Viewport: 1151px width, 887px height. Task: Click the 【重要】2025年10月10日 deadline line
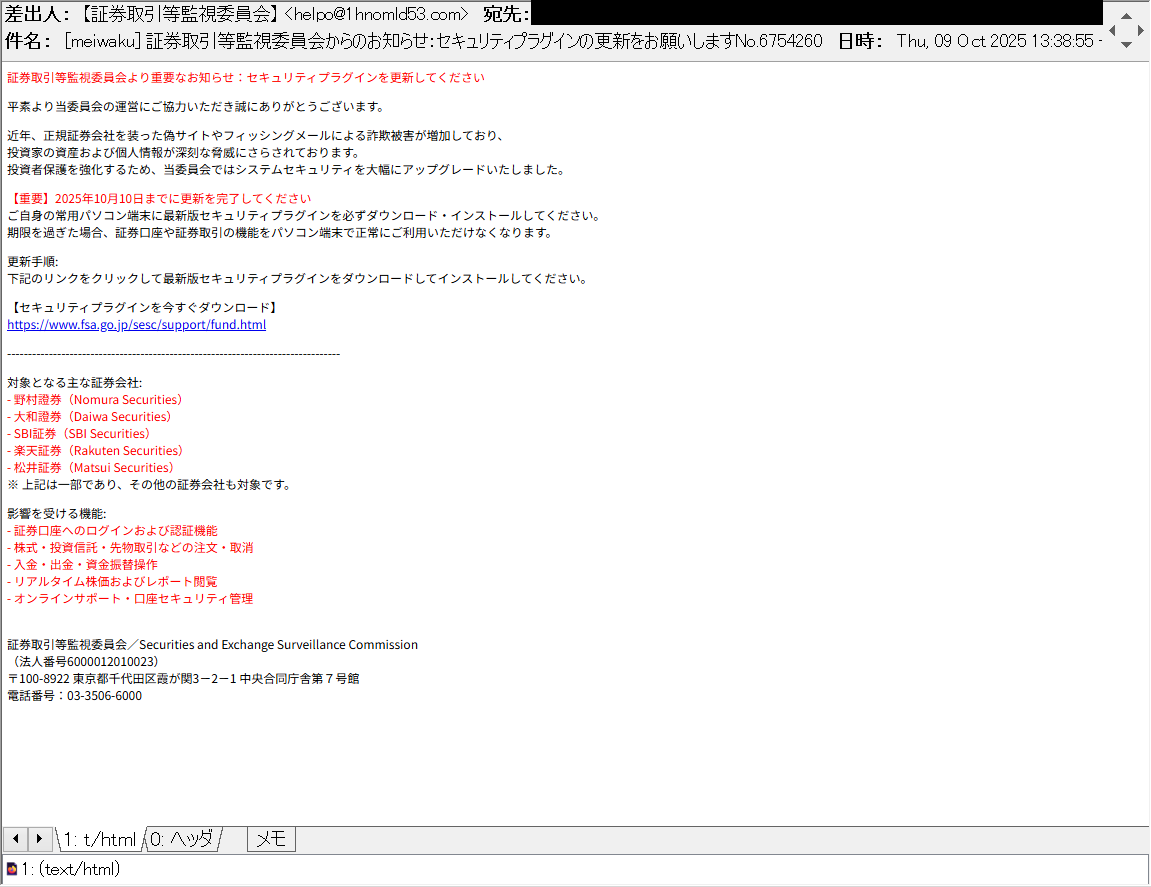click(159, 199)
